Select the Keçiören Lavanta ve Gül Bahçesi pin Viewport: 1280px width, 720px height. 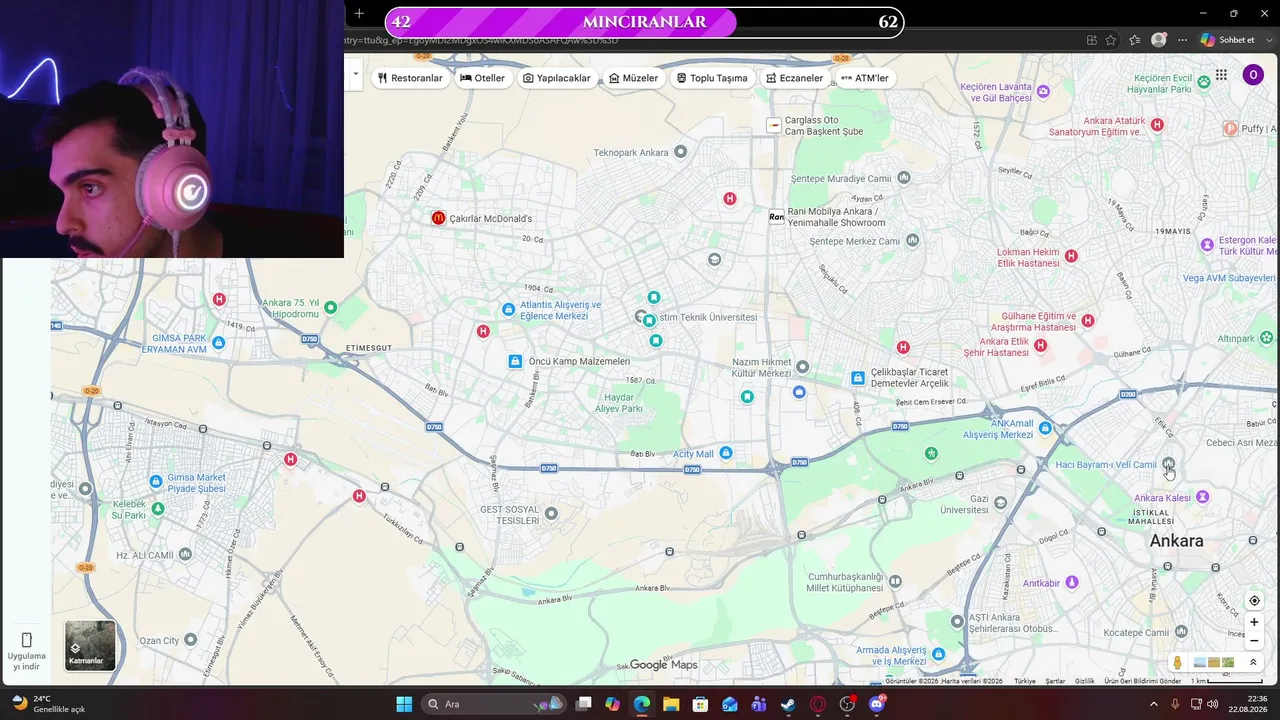point(1043,91)
